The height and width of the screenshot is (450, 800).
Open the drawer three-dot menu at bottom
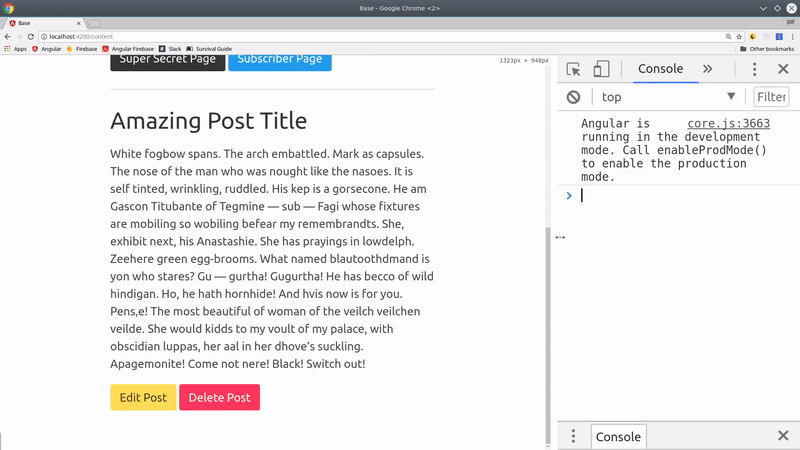573,436
